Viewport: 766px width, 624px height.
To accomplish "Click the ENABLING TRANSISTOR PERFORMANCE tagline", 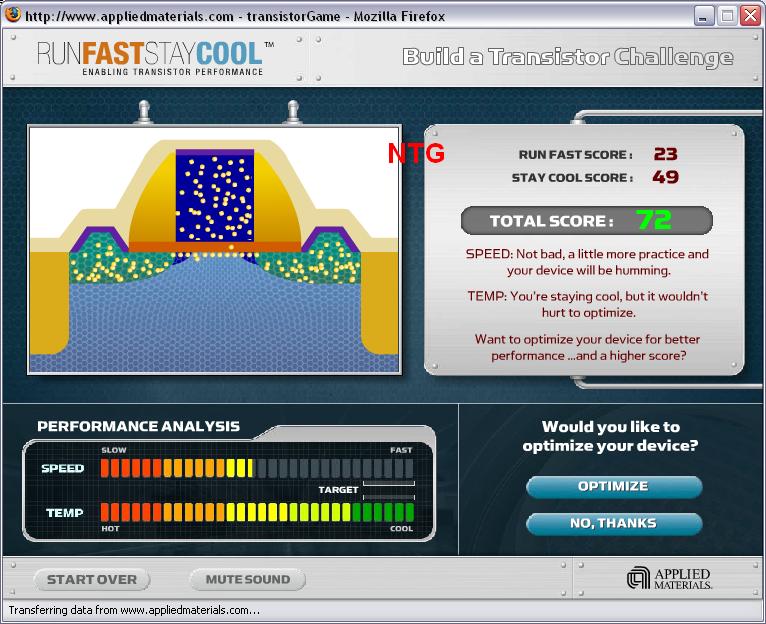I will 172,72.
